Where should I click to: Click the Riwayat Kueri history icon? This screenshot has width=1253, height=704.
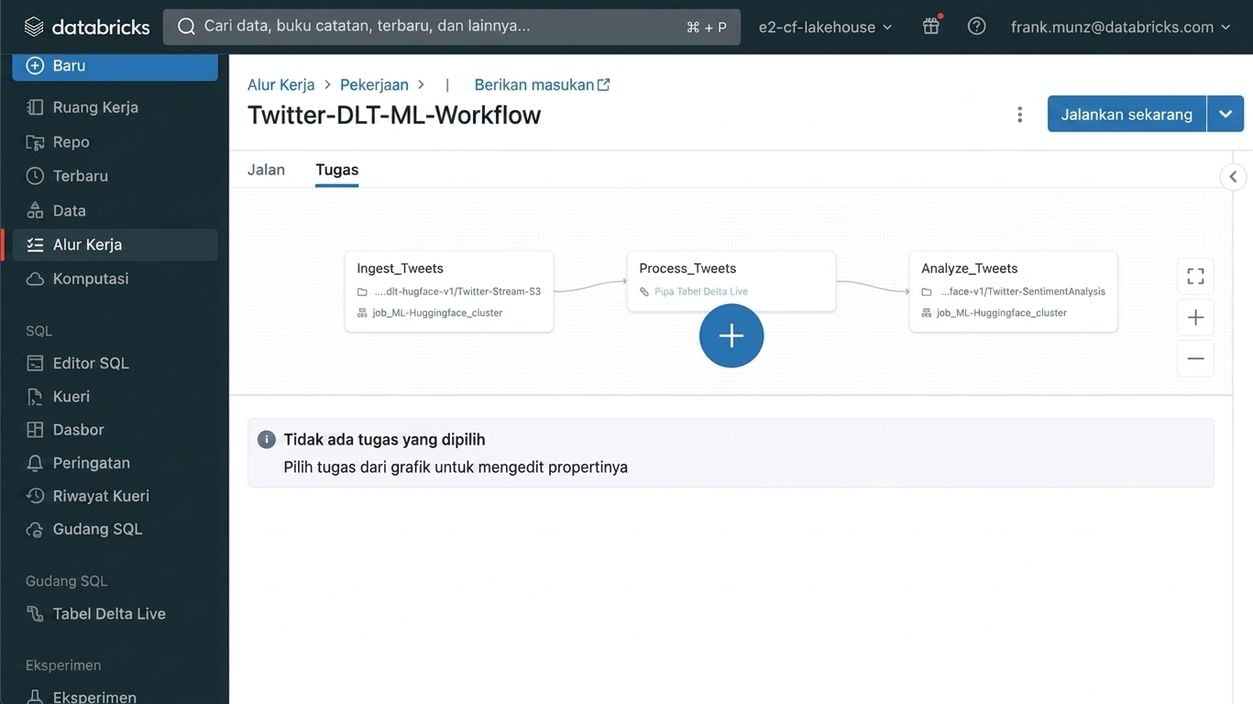[35, 496]
